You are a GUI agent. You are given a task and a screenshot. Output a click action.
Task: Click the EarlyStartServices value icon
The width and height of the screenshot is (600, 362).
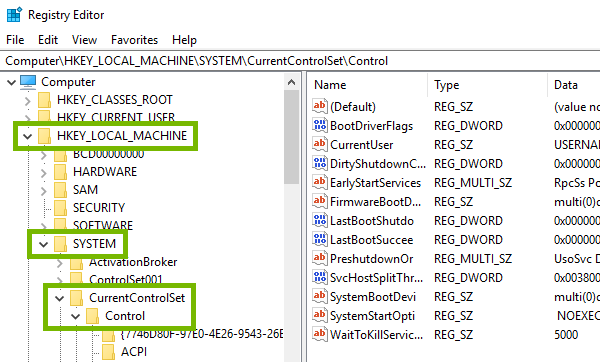click(320, 182)
